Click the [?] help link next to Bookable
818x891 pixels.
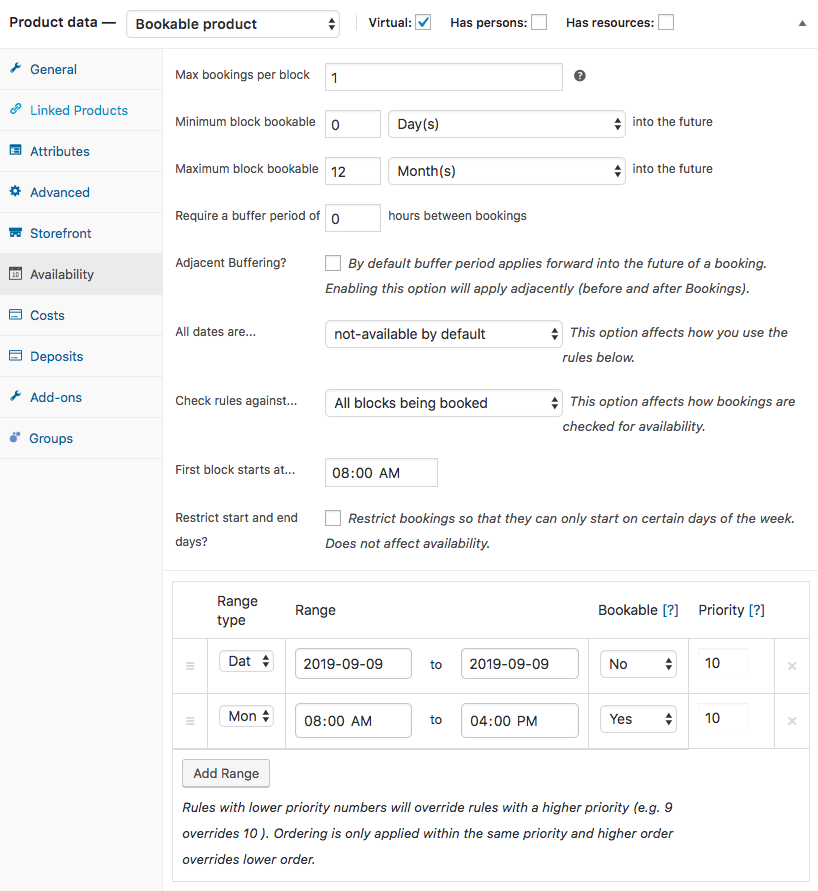pyautogui.click(x=670, y=610)
